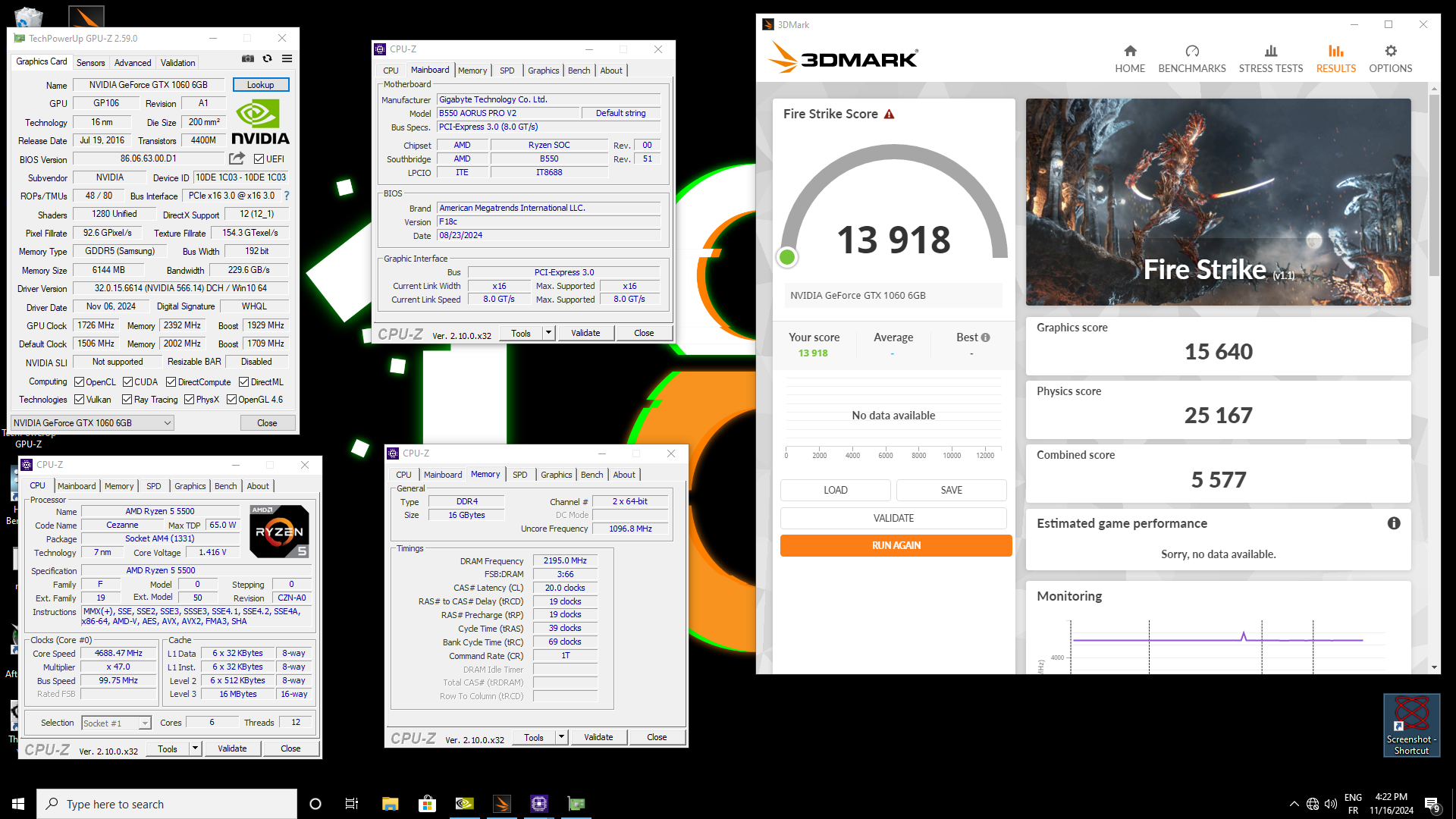
Task: Click the info icon next to Best
Action: (x=985, y=337)
